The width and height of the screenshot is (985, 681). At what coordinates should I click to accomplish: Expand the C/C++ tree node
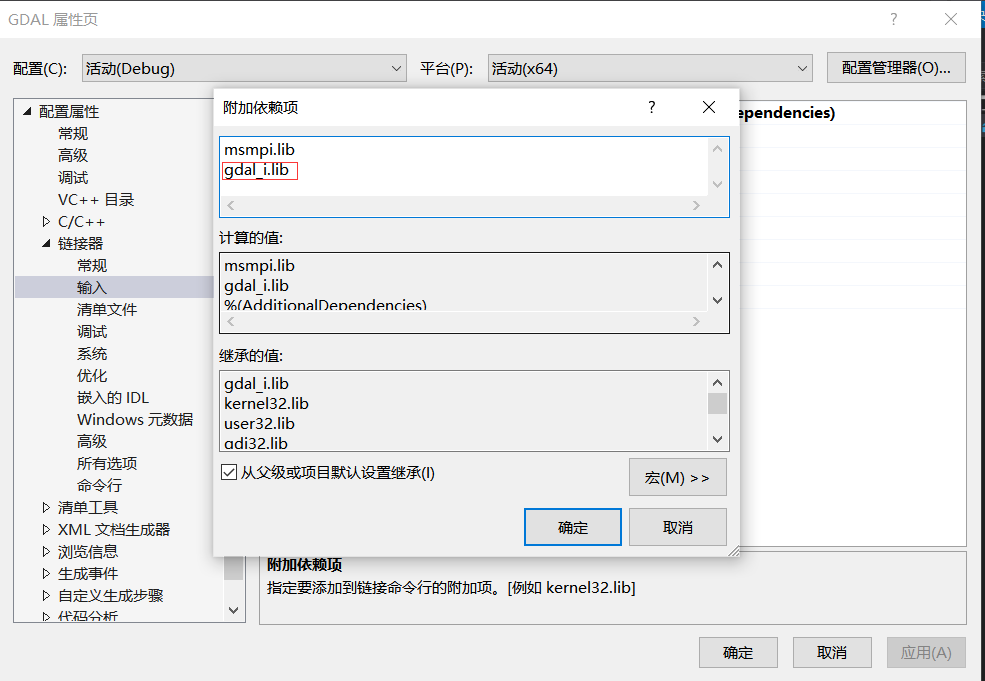(x=45, y=221)
